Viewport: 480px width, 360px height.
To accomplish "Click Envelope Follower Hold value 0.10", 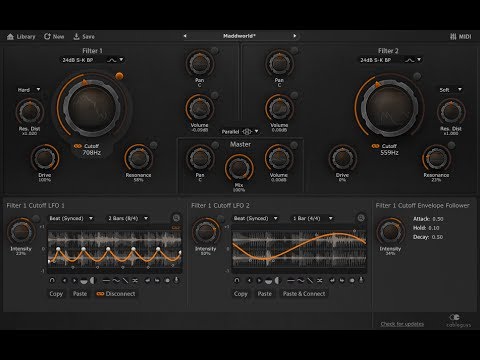I will click(434, 228).
